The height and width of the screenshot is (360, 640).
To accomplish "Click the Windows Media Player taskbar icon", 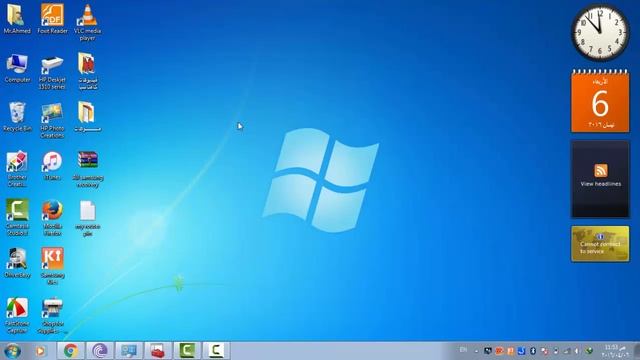I will coord(40,351).
